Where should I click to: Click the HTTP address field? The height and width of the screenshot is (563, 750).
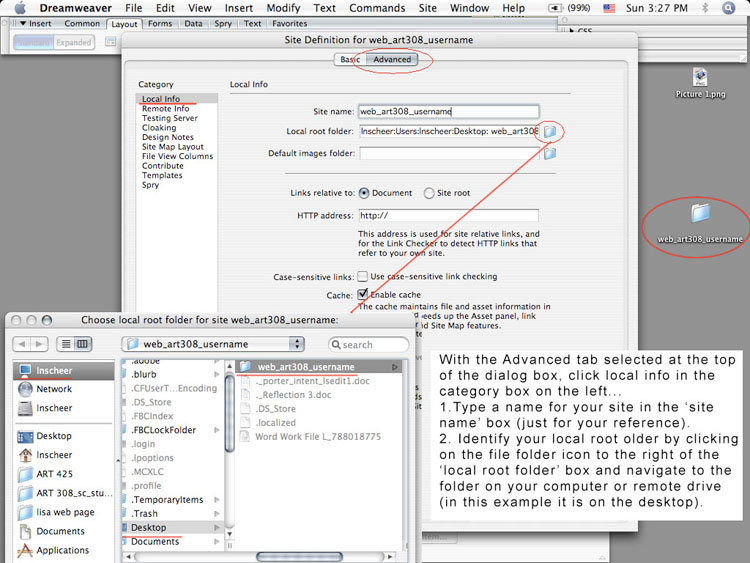pyautogui.click(x=449, y=216)
